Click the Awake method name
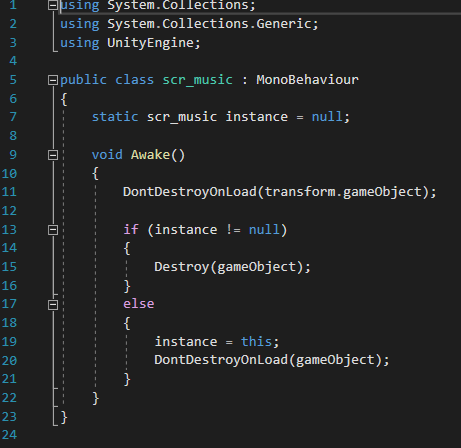The height and width of the screenshot is (448, 461). point(150,155)
